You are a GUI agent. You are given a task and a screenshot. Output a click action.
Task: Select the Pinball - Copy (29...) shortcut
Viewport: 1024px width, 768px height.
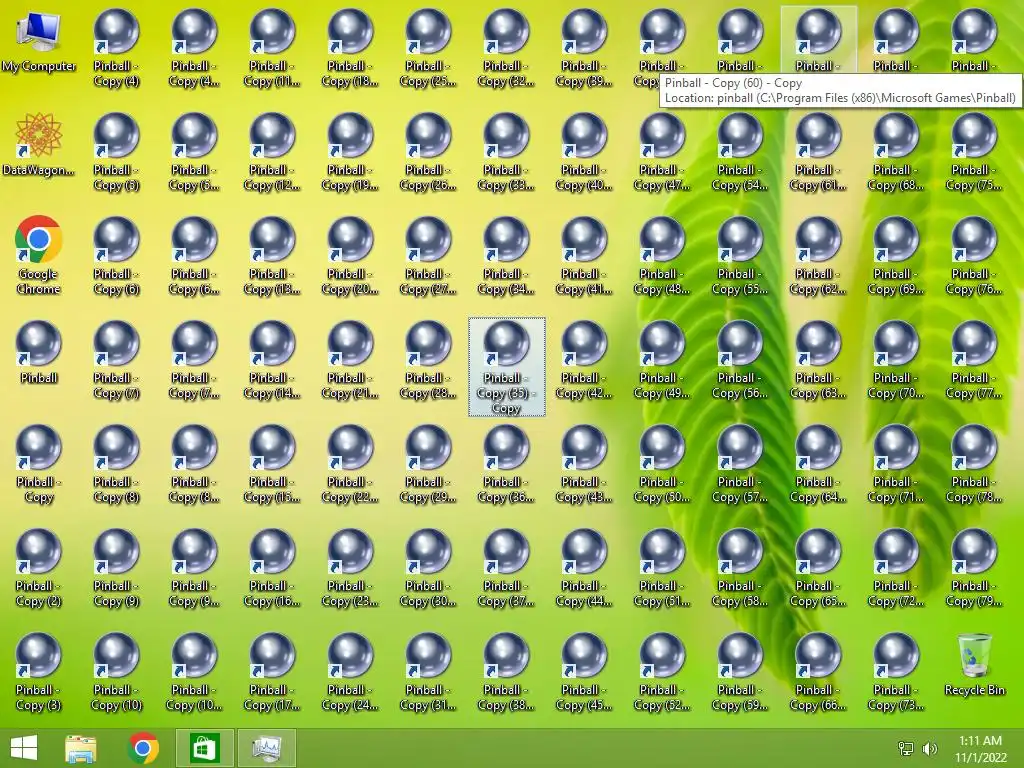click(428, 464)
